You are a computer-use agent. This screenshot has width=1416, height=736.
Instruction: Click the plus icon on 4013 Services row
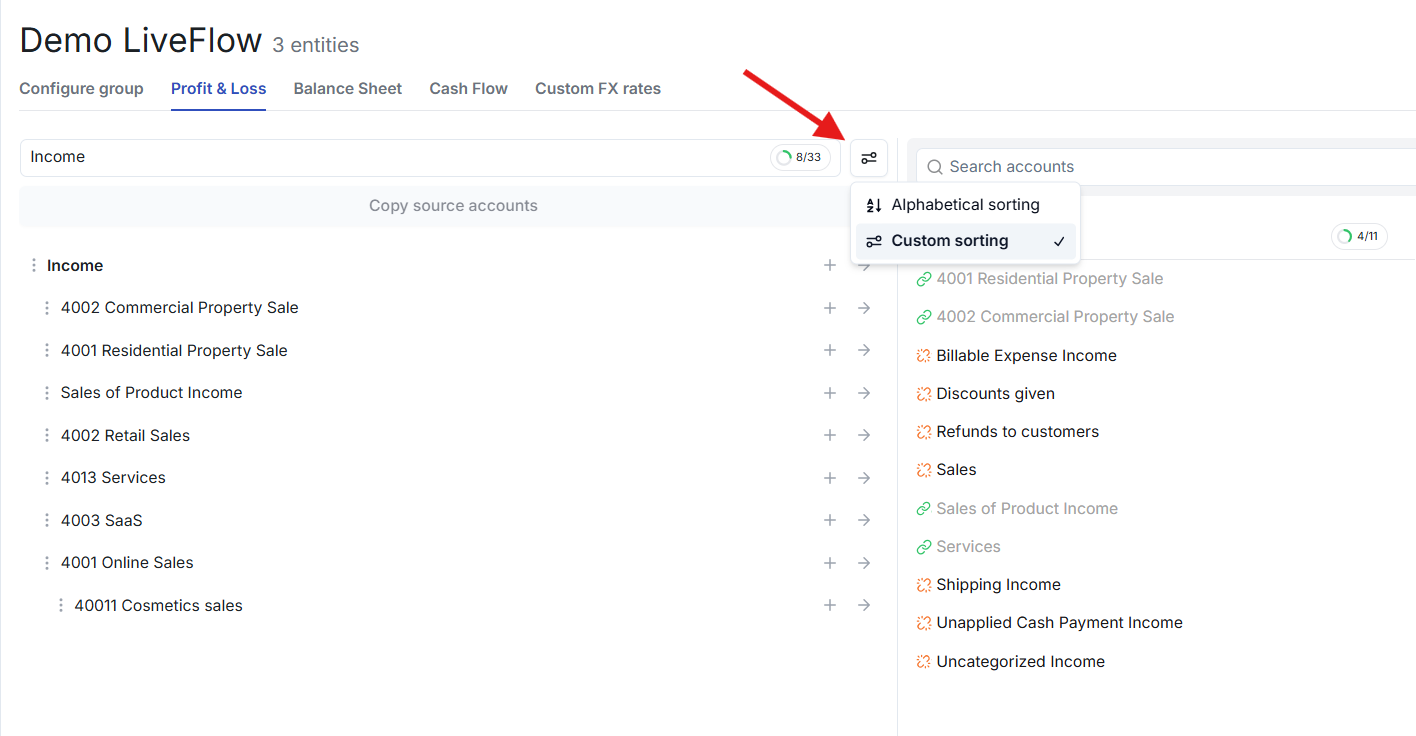click(x=830, y=478)
